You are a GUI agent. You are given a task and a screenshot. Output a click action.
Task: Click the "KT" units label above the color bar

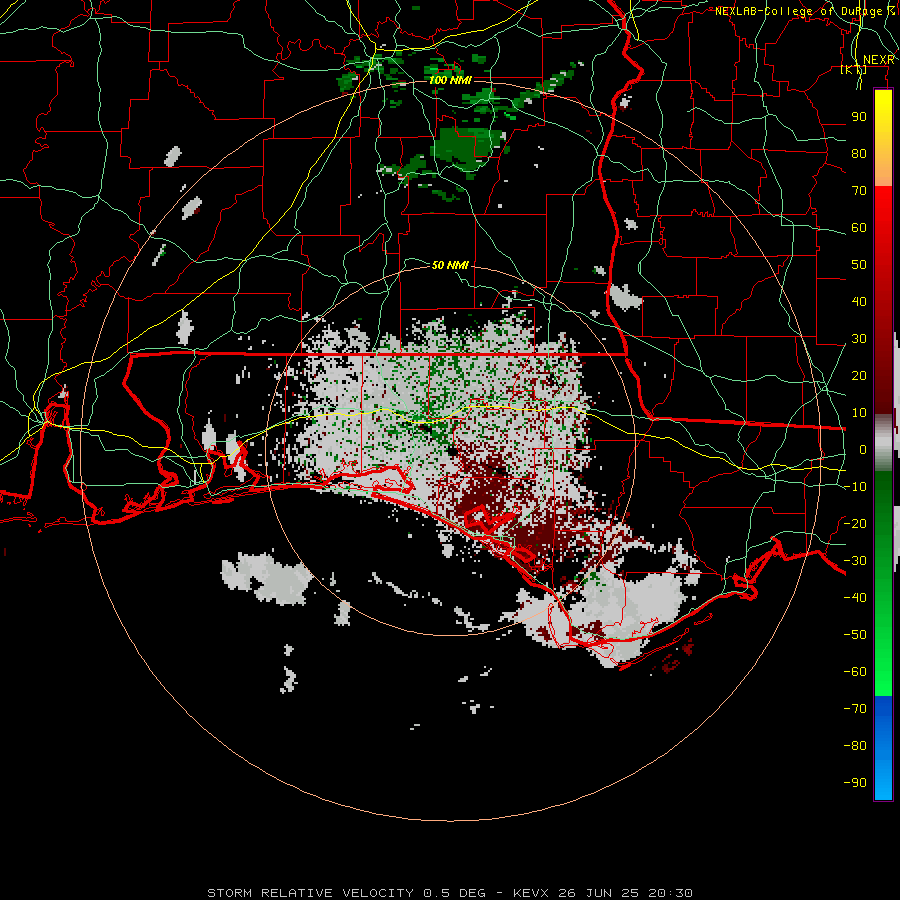tap(854, 69)
